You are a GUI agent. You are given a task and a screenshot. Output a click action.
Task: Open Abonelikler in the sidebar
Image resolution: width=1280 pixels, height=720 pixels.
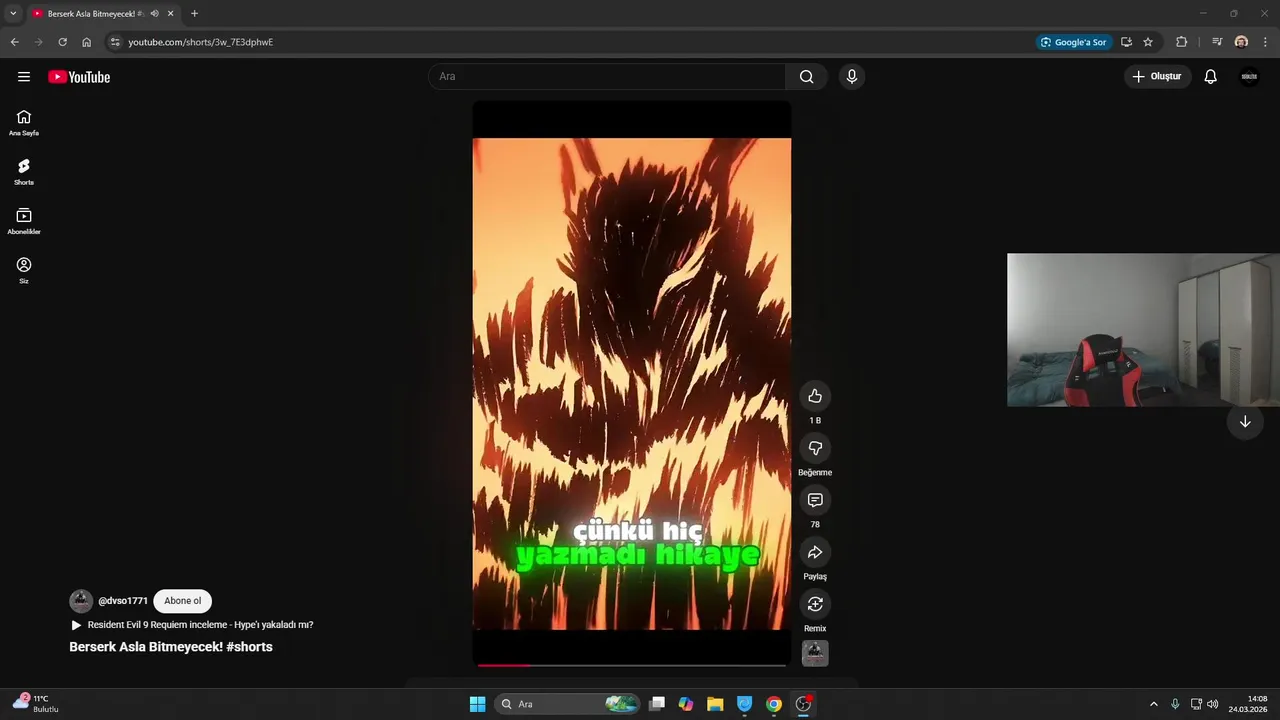[24, 221]
